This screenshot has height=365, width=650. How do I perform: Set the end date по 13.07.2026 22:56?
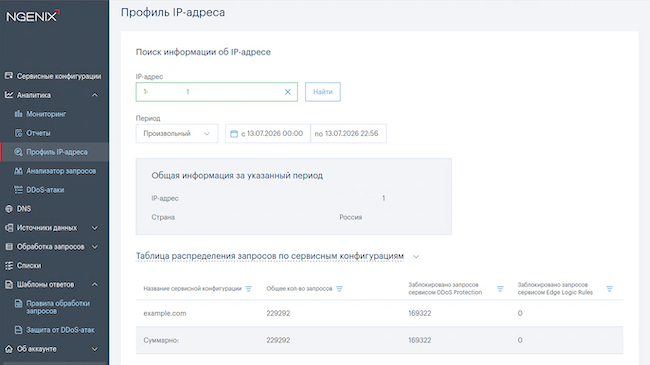click(348, 134)
